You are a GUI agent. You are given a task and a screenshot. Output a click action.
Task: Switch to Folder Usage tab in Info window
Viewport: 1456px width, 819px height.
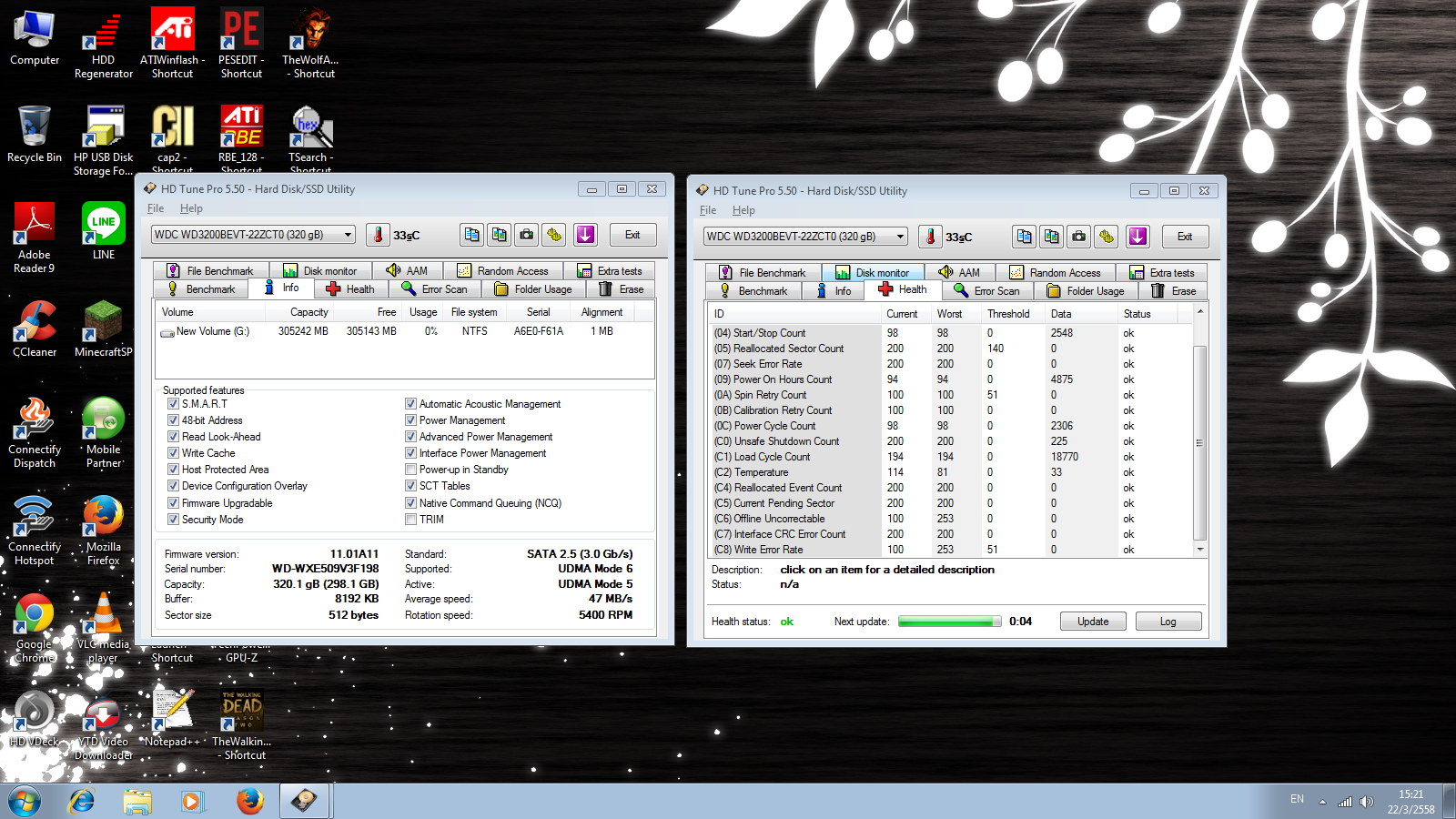tap(533, 289)
